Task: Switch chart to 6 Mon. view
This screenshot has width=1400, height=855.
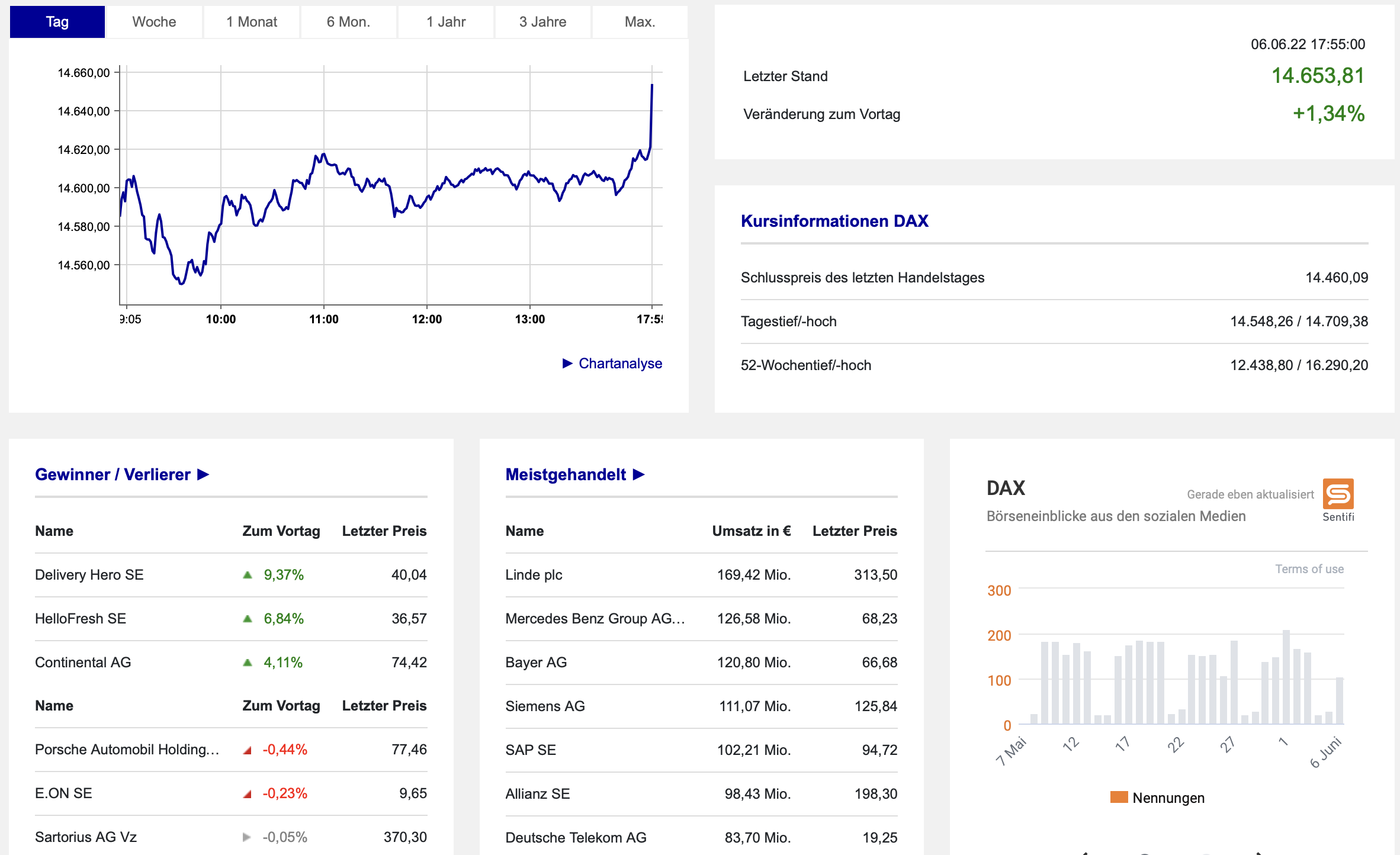Action: [348, 22]
